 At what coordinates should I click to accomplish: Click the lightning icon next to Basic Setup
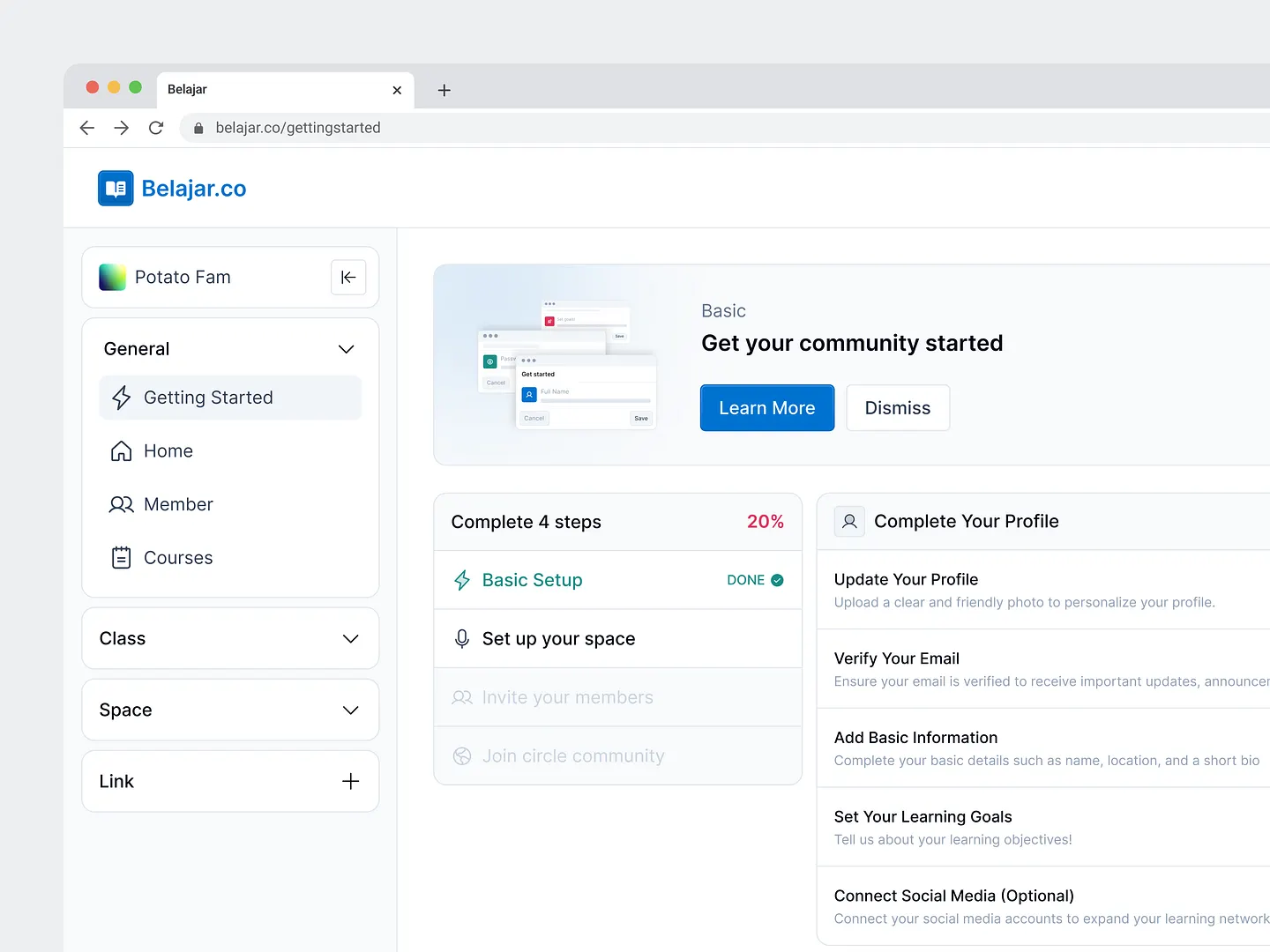tap(462, 580)
